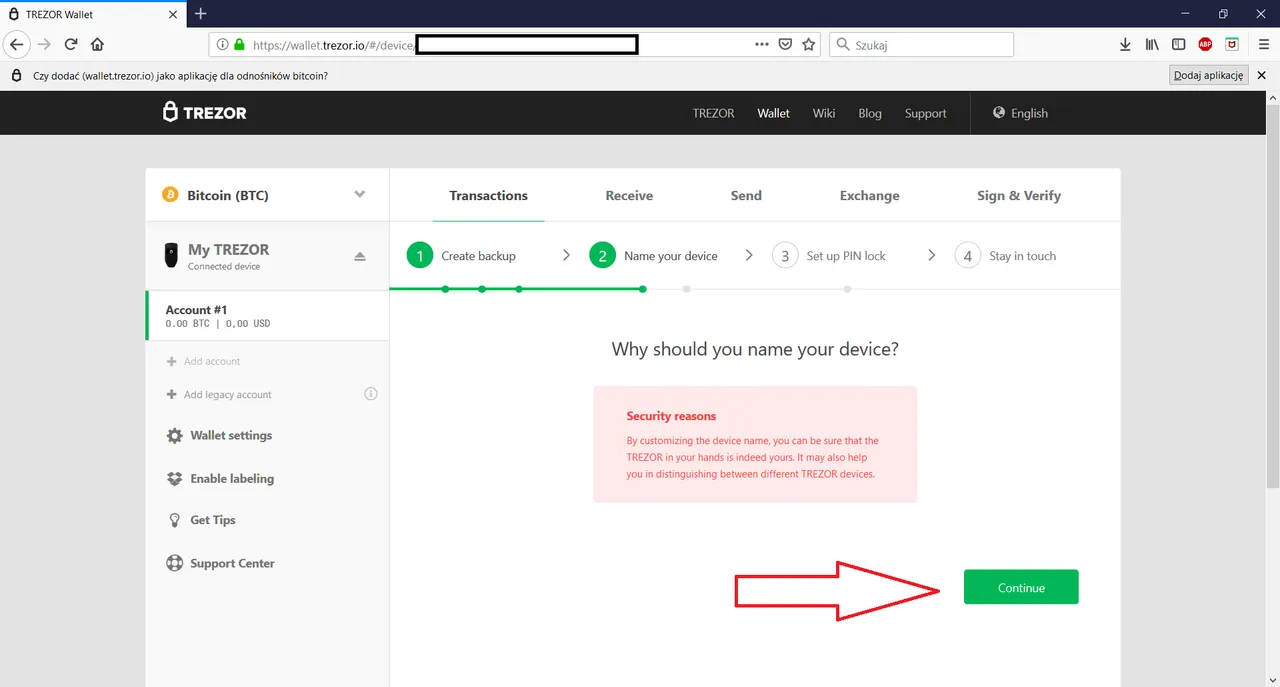Switch to the Transactions tab
Image resolution: width=1280 pixels, height=687 pixels.
(488, 195)
